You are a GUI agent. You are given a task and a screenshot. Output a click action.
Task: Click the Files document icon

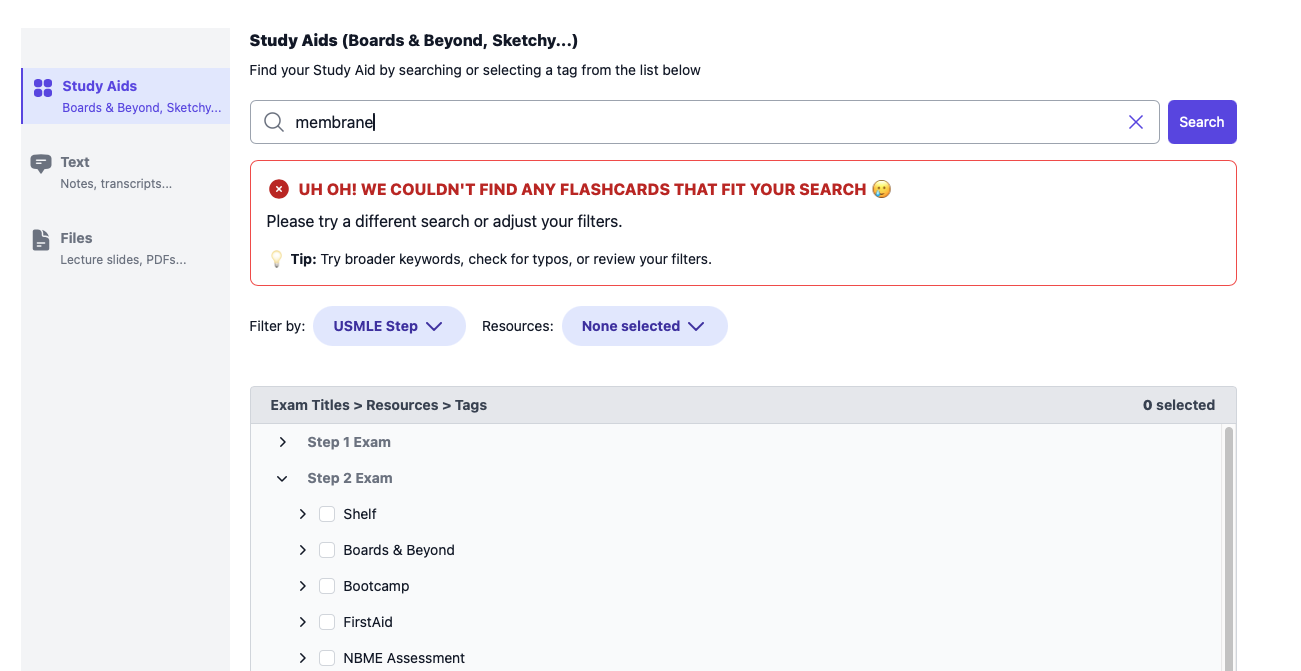click(41, 240)
